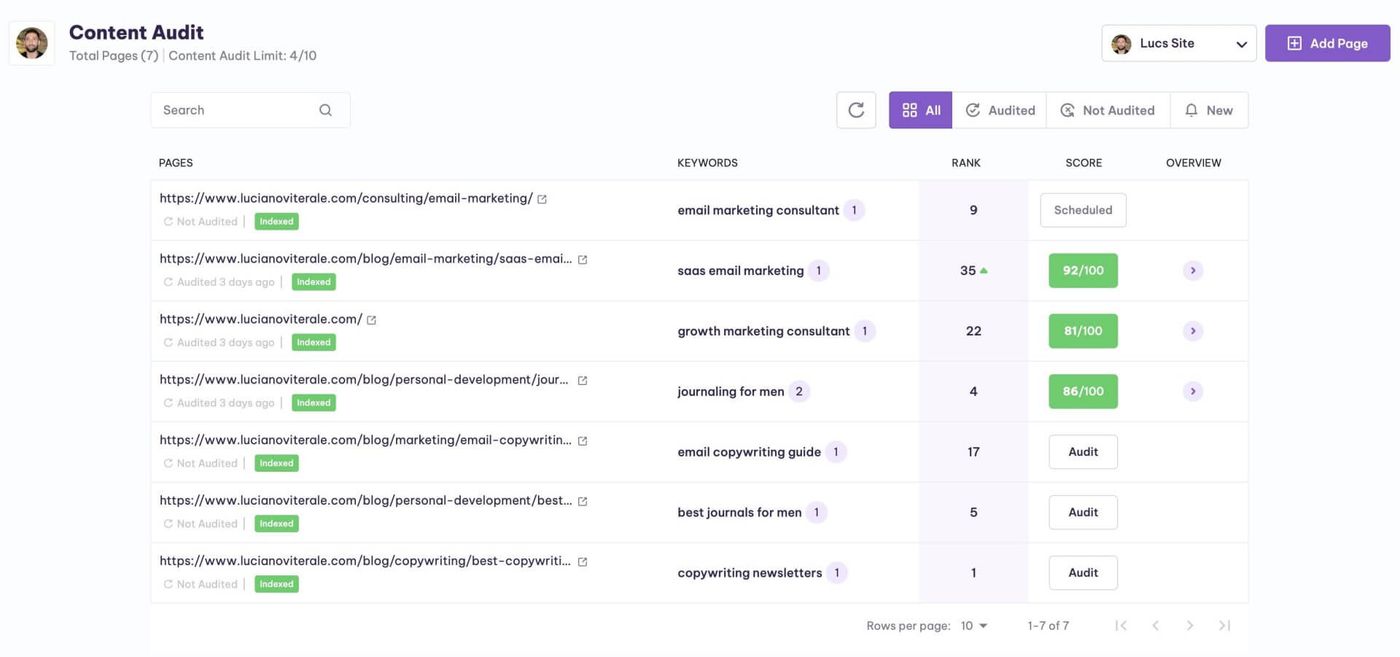Go to first page pagination icon
The height and width of the screenshot is (657, 1400).
tap(1121, 626)
